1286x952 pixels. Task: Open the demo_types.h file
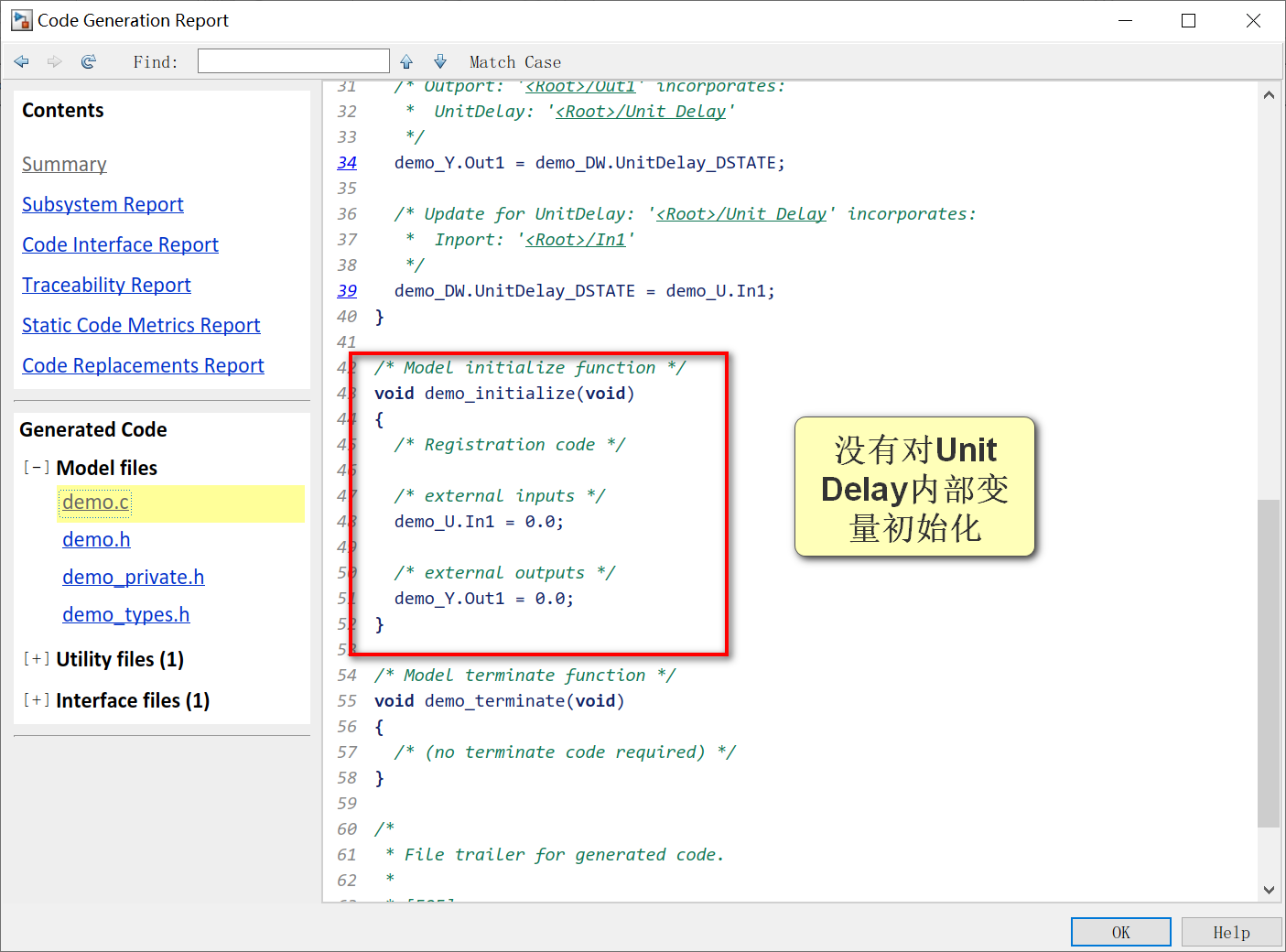click(x=125, y=615)
